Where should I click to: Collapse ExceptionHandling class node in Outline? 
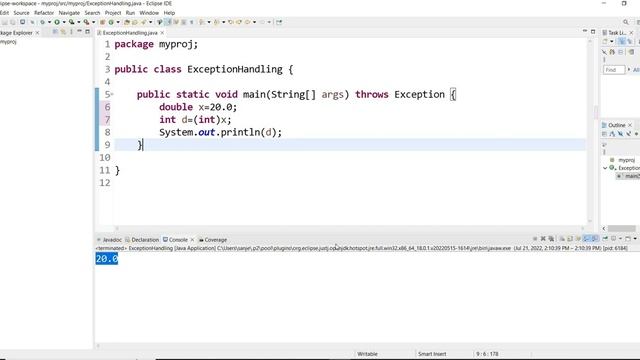coord(605,168)
